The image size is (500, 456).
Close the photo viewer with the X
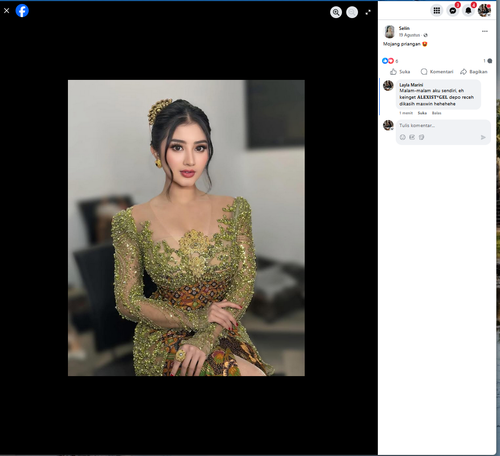point(6,11)
